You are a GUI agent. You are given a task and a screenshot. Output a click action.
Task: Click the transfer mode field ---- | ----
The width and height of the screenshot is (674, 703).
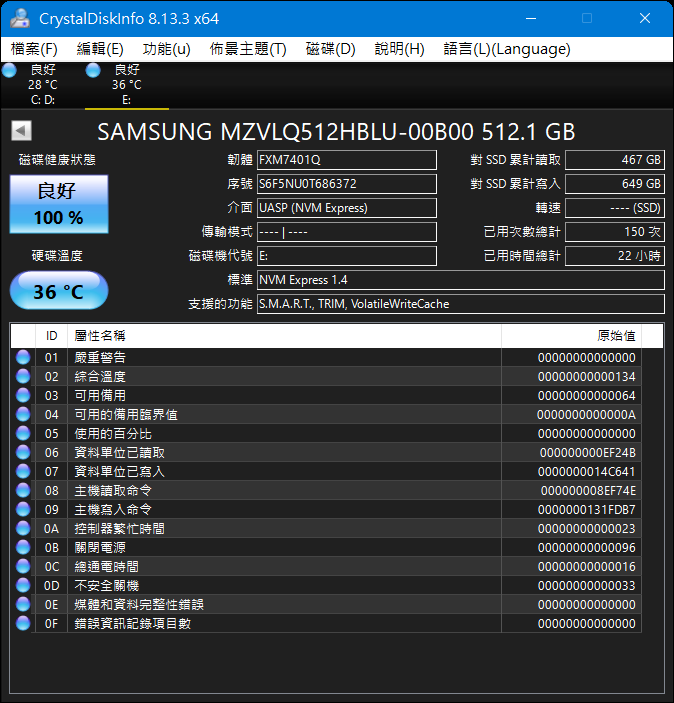click(x=347, y=232)
